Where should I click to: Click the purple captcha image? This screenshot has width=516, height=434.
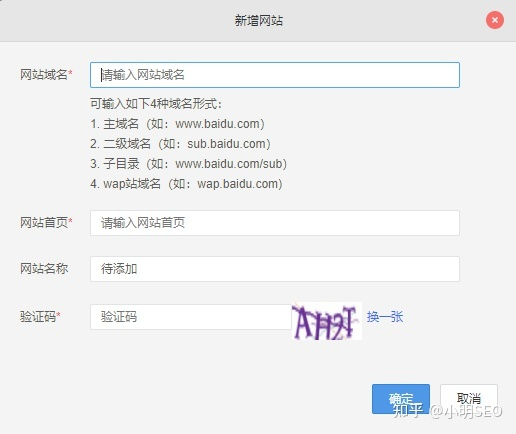tap(327, 321)
